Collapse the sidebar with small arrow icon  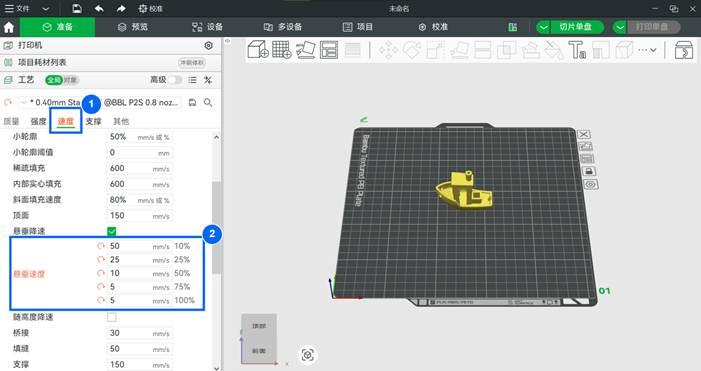[228, 41]
